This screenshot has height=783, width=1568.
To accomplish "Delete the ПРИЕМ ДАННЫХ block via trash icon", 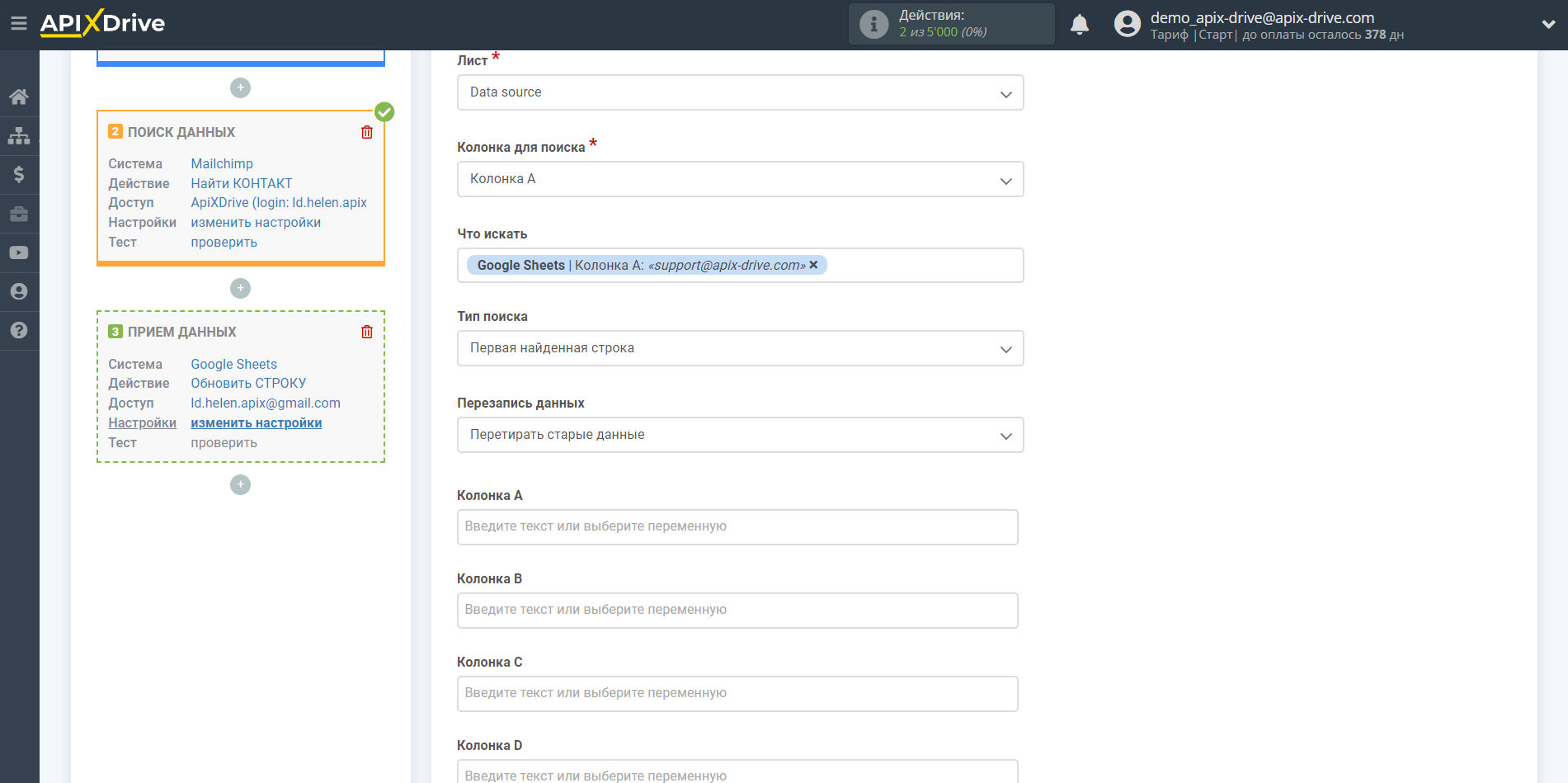I will [367, 332].
